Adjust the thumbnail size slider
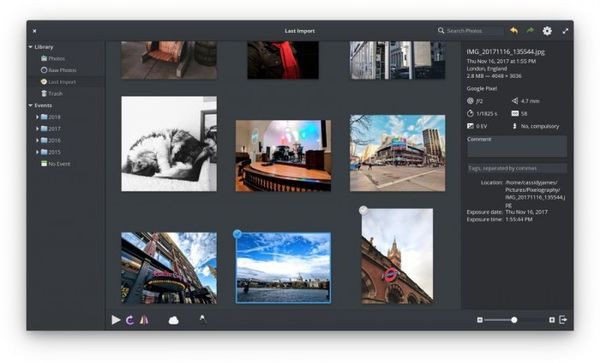 pos(514,320)
